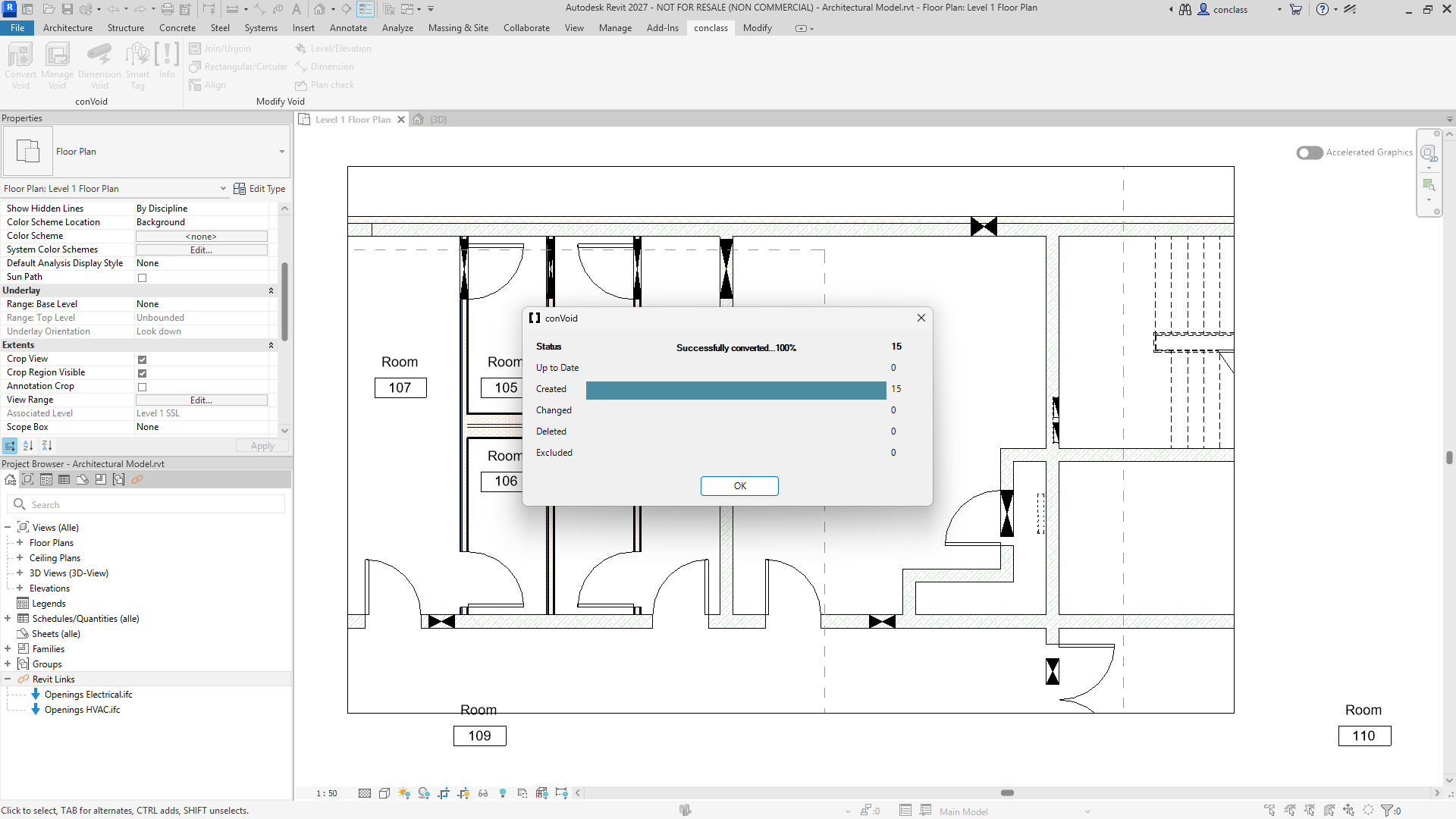
Task: Select the Dimension Void tool
Action: pyautogui.click(x=99, y=66)
